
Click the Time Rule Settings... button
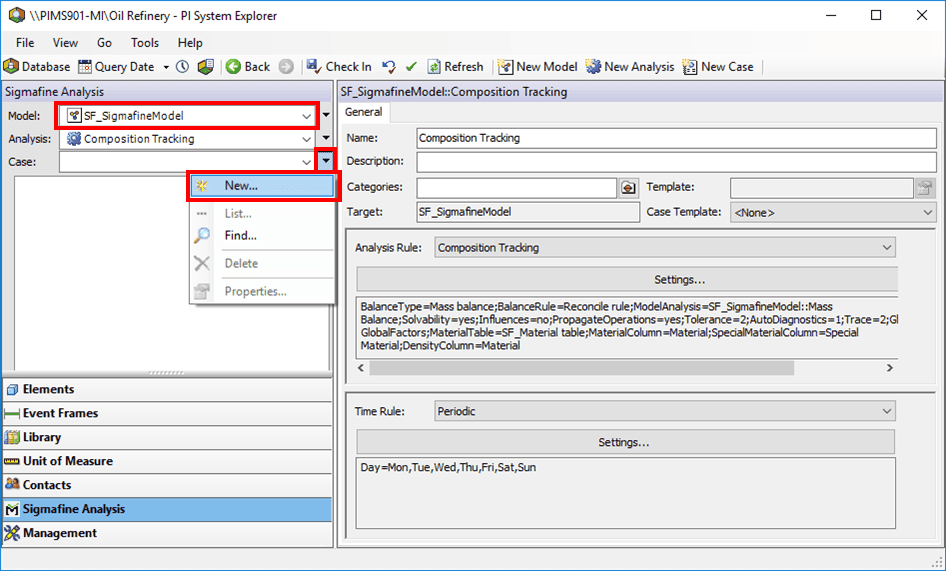pyautogui.click(x=625, y=442)
